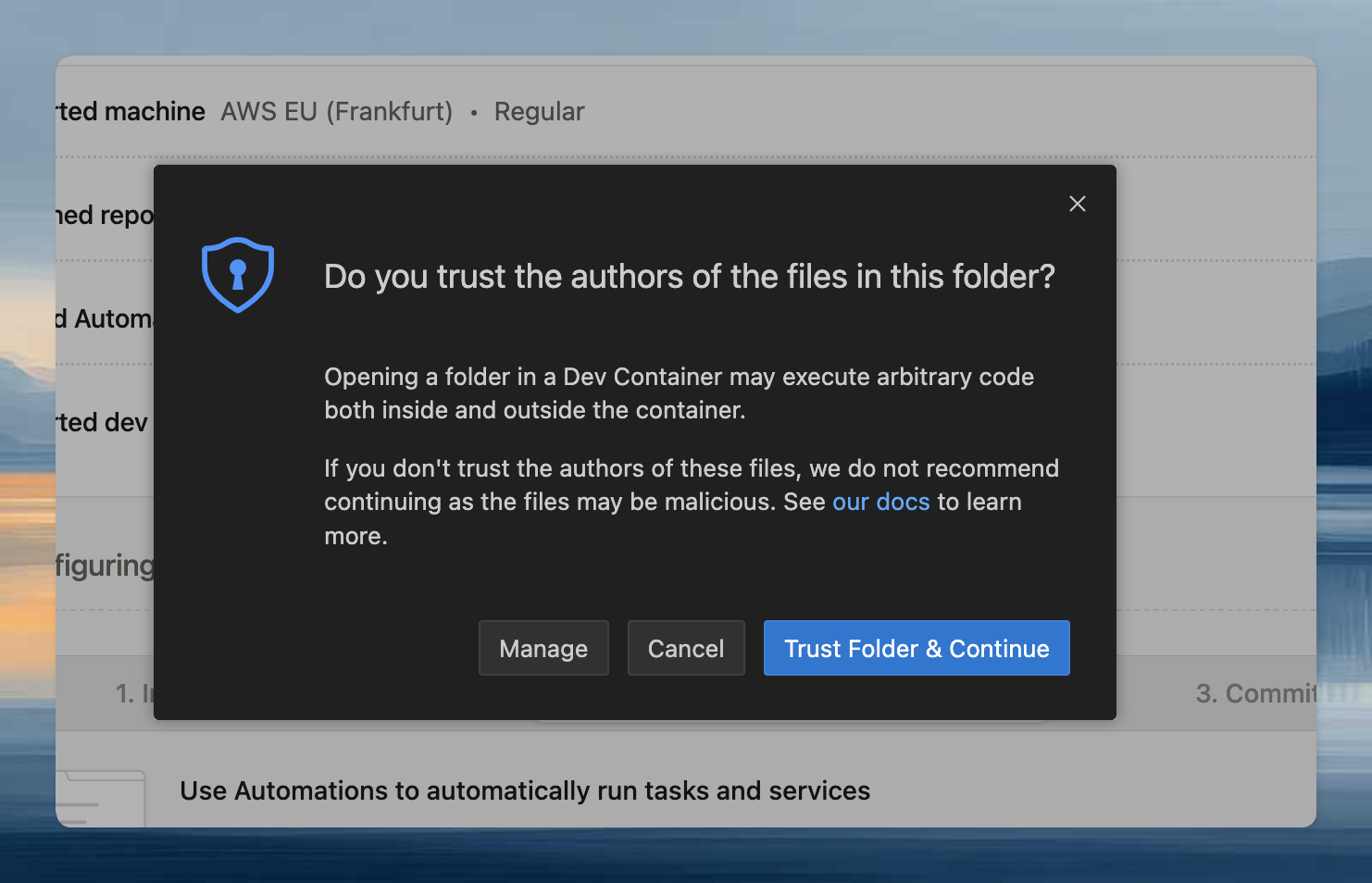Click the dialog title about trusting authors
Viewport: 1372px width, 883px height.
click(689, 276)
